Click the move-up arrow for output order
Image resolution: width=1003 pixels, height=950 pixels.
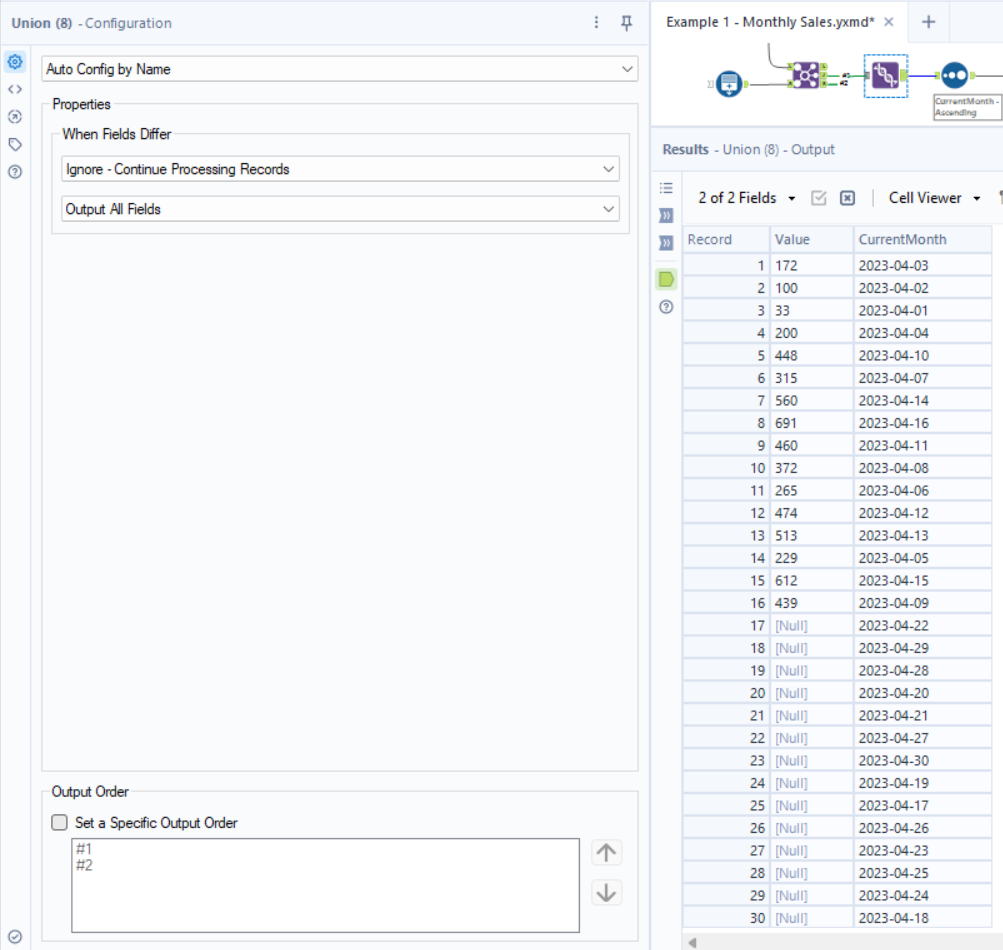pos(605,851)
